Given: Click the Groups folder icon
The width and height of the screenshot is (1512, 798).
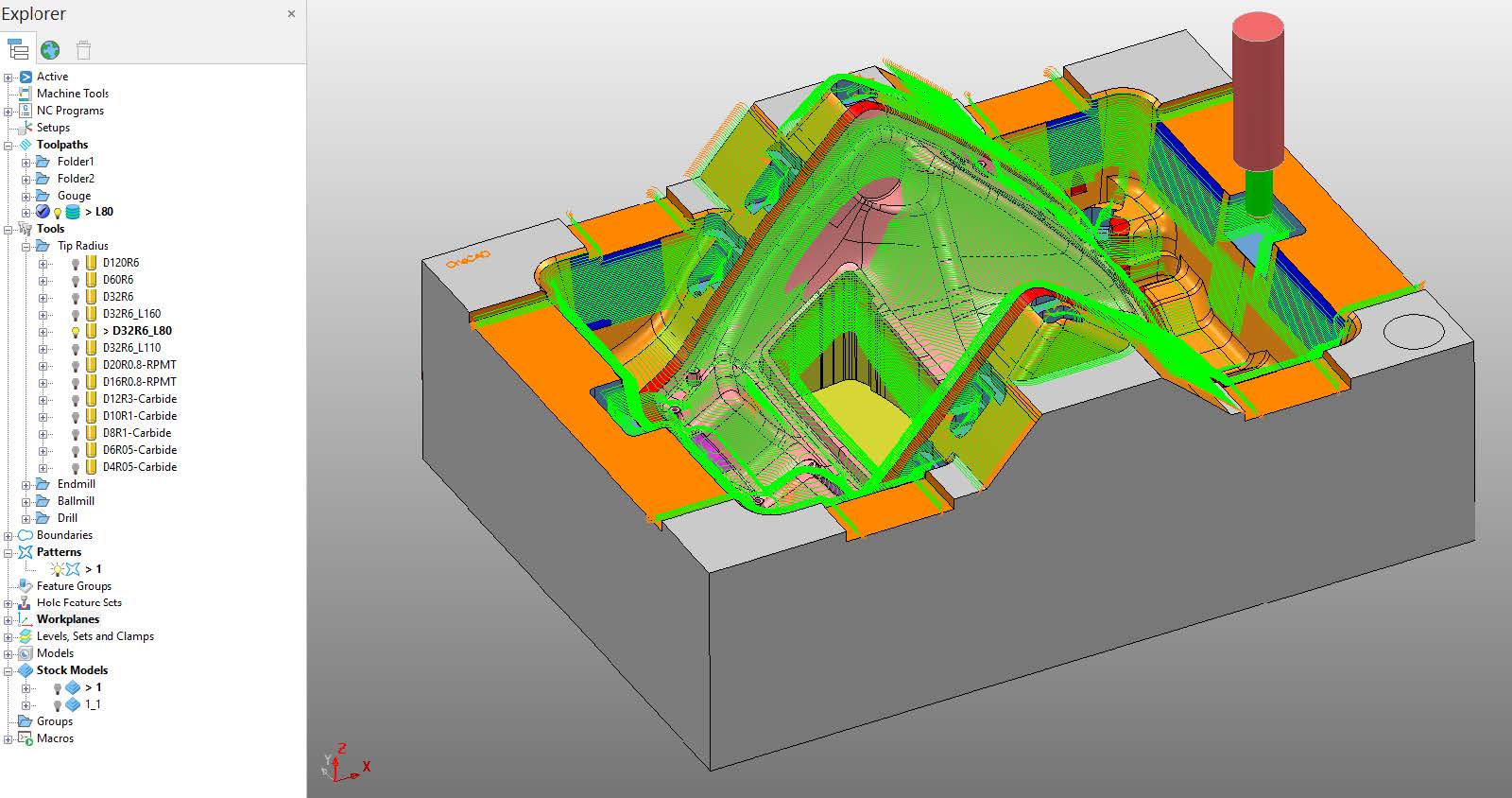Looking at the screenshot, I should click(26, 721).
